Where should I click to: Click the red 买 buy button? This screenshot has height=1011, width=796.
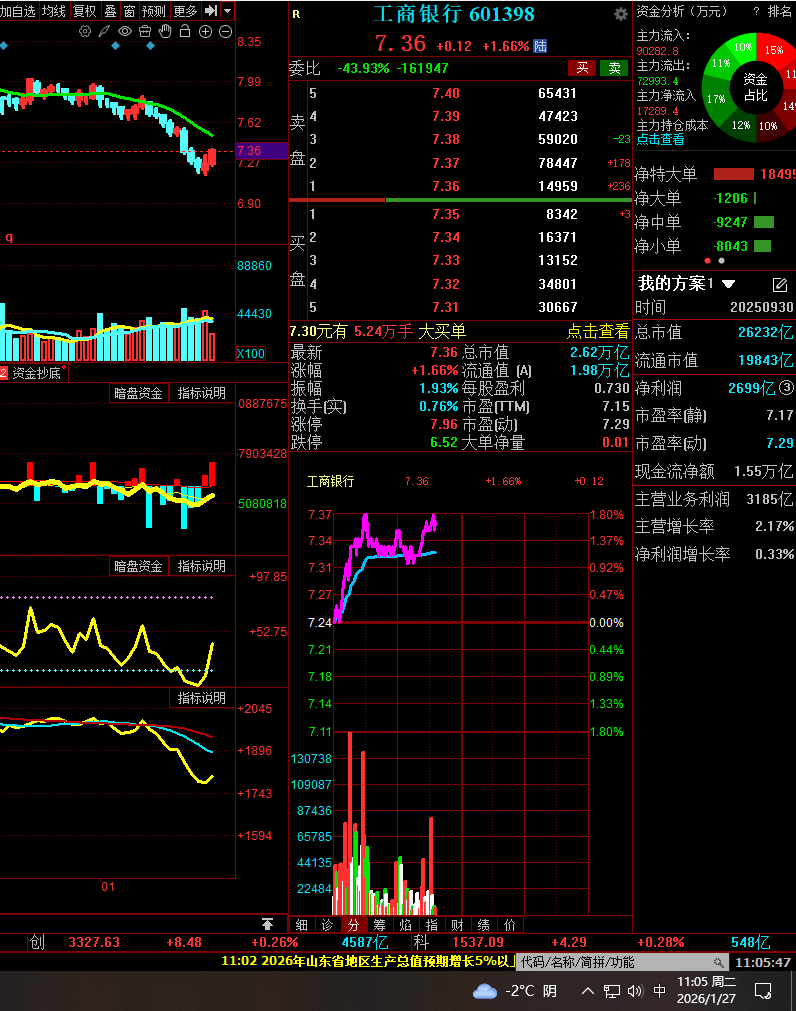click(582, 68)
